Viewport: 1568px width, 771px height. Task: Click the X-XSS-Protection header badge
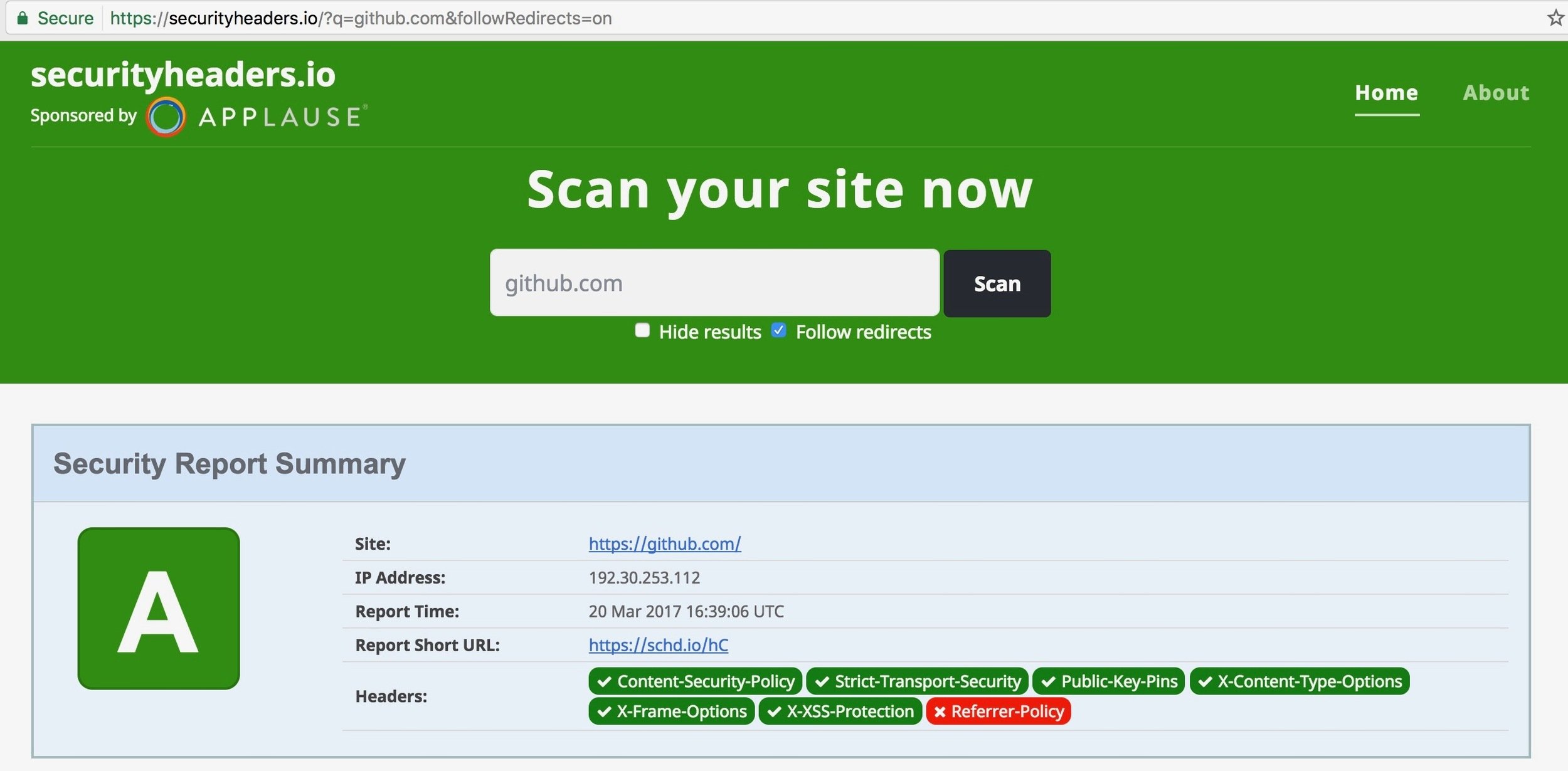(x=840, y=711)
